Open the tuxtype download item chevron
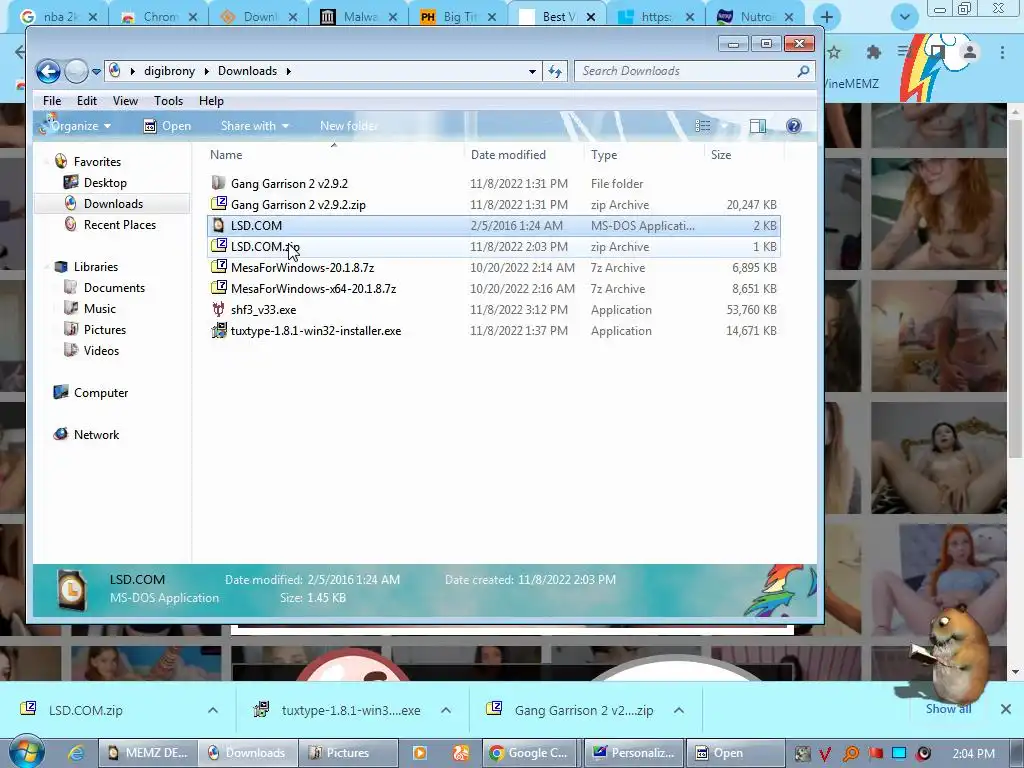The image size is (1024, 768). click(x=446, y=710)
